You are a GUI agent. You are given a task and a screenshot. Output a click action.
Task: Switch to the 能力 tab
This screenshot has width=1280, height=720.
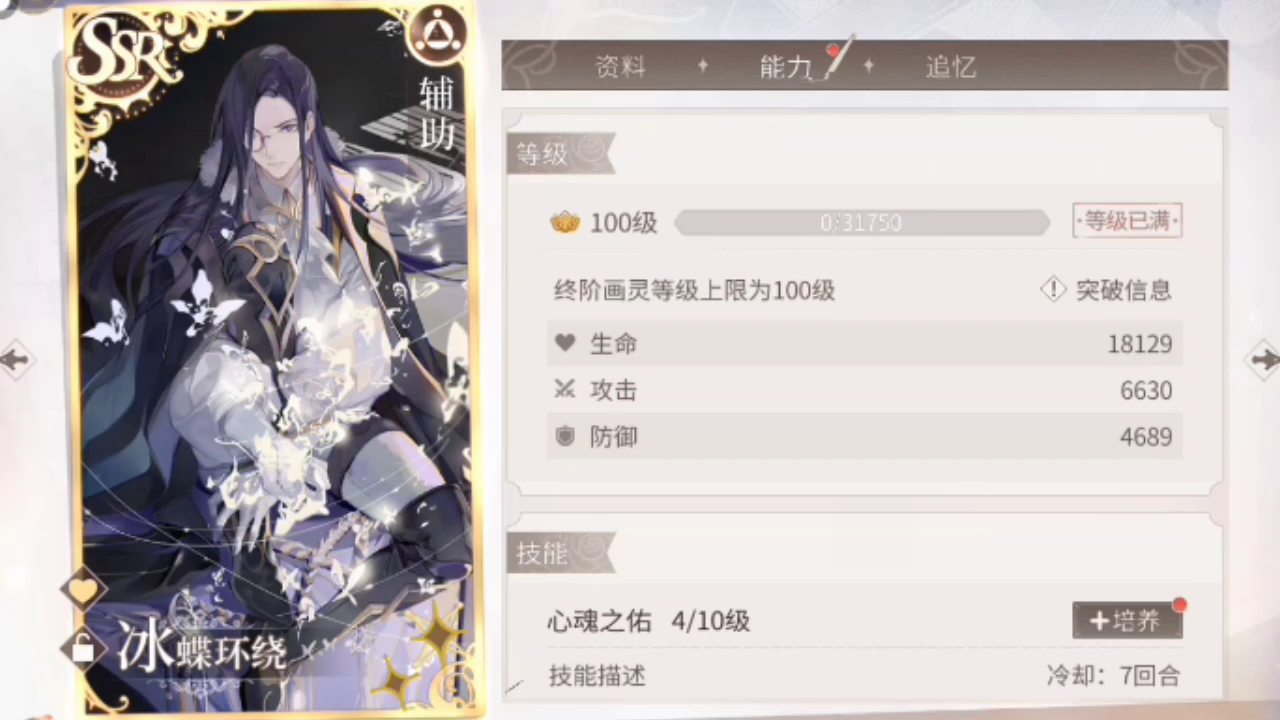pos(785,67)
